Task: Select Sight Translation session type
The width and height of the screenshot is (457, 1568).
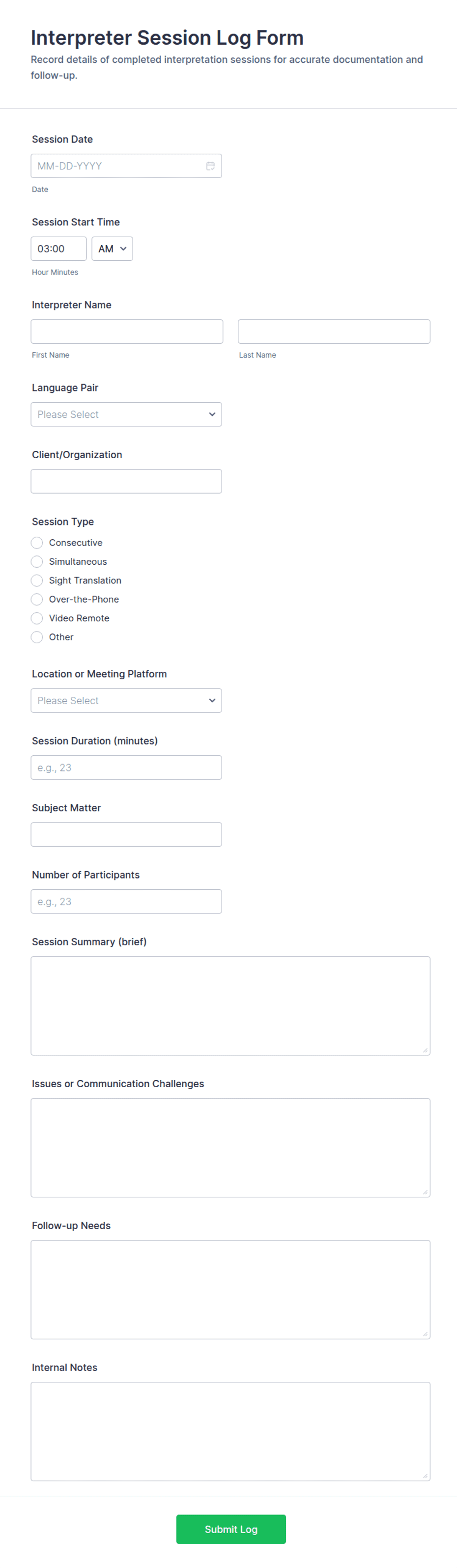Action: [x=37, y=580]
